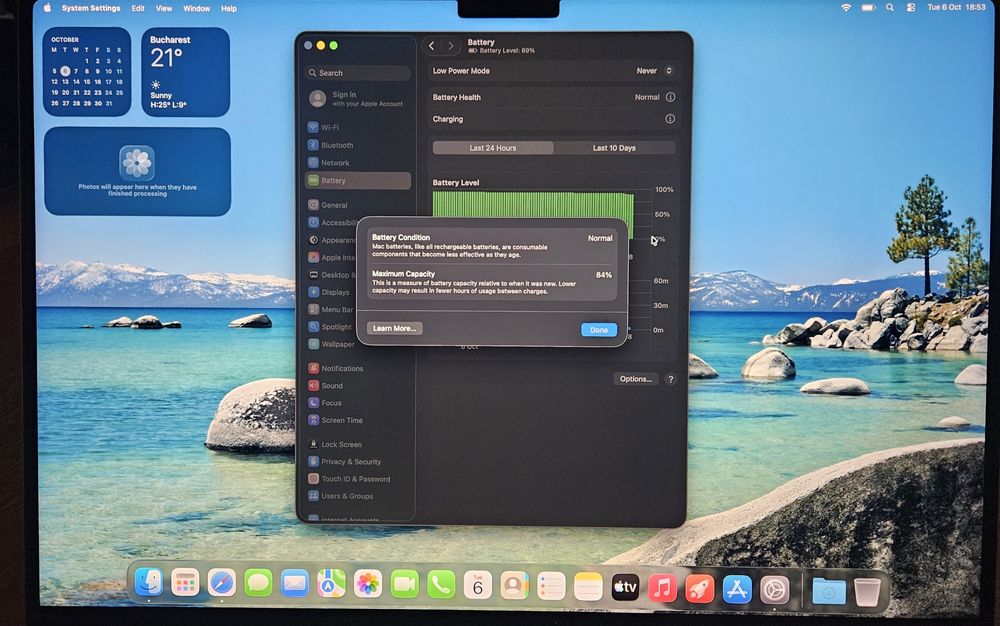This screenshot has width=1000, height=626.
Task: Open App Store from the Dock
Action: (x=737, y=590)
